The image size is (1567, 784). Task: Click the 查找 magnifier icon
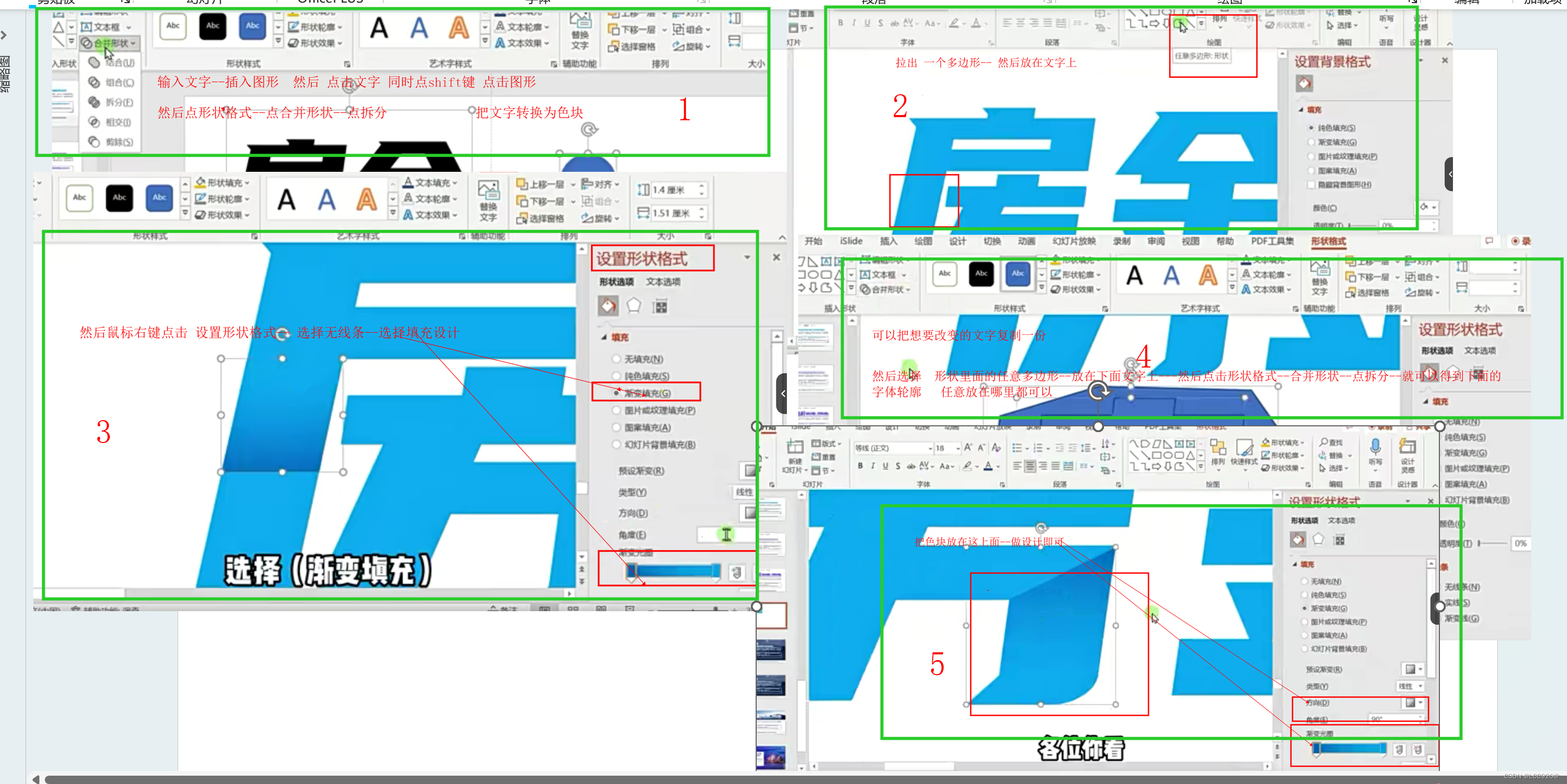tap(1324, 442)
